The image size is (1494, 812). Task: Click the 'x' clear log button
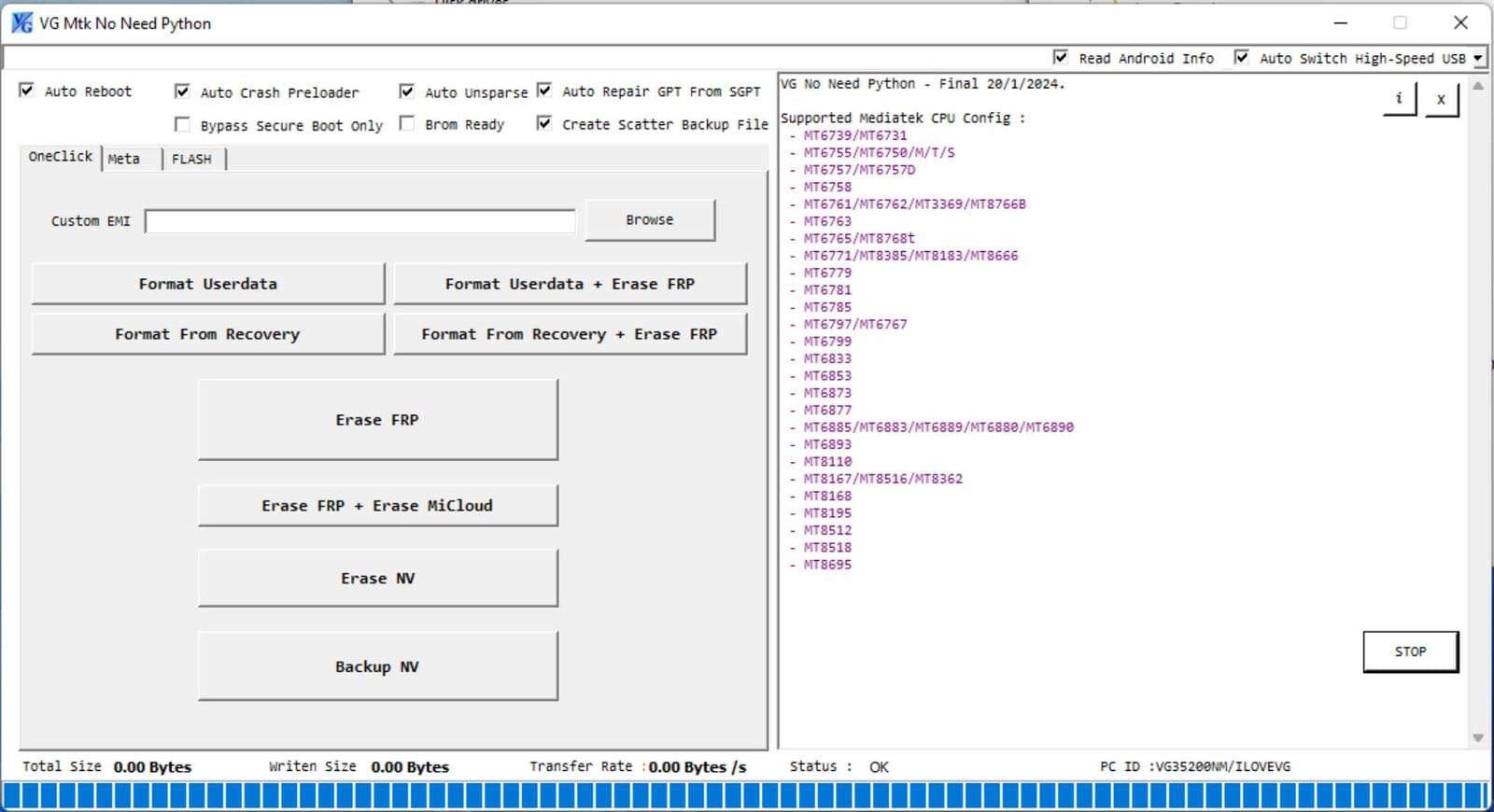tap(1441, 99)
